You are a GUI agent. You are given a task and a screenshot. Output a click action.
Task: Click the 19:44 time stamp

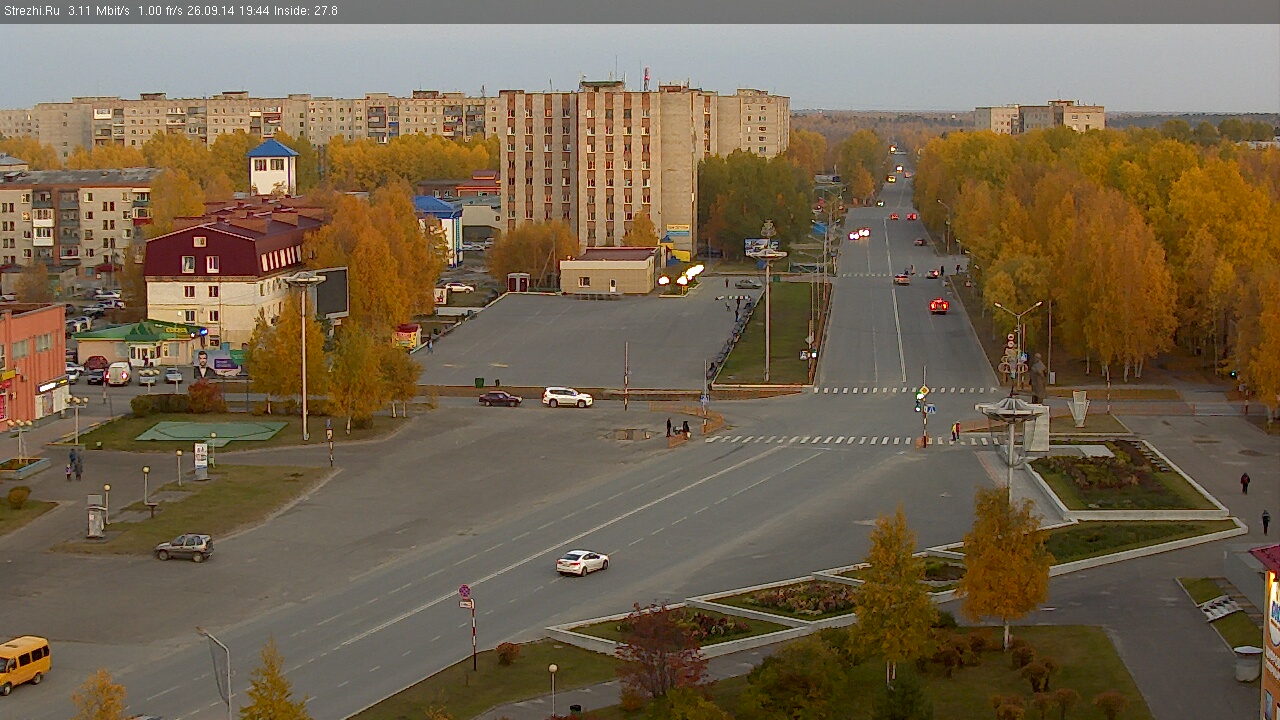[x=254, y=11]
